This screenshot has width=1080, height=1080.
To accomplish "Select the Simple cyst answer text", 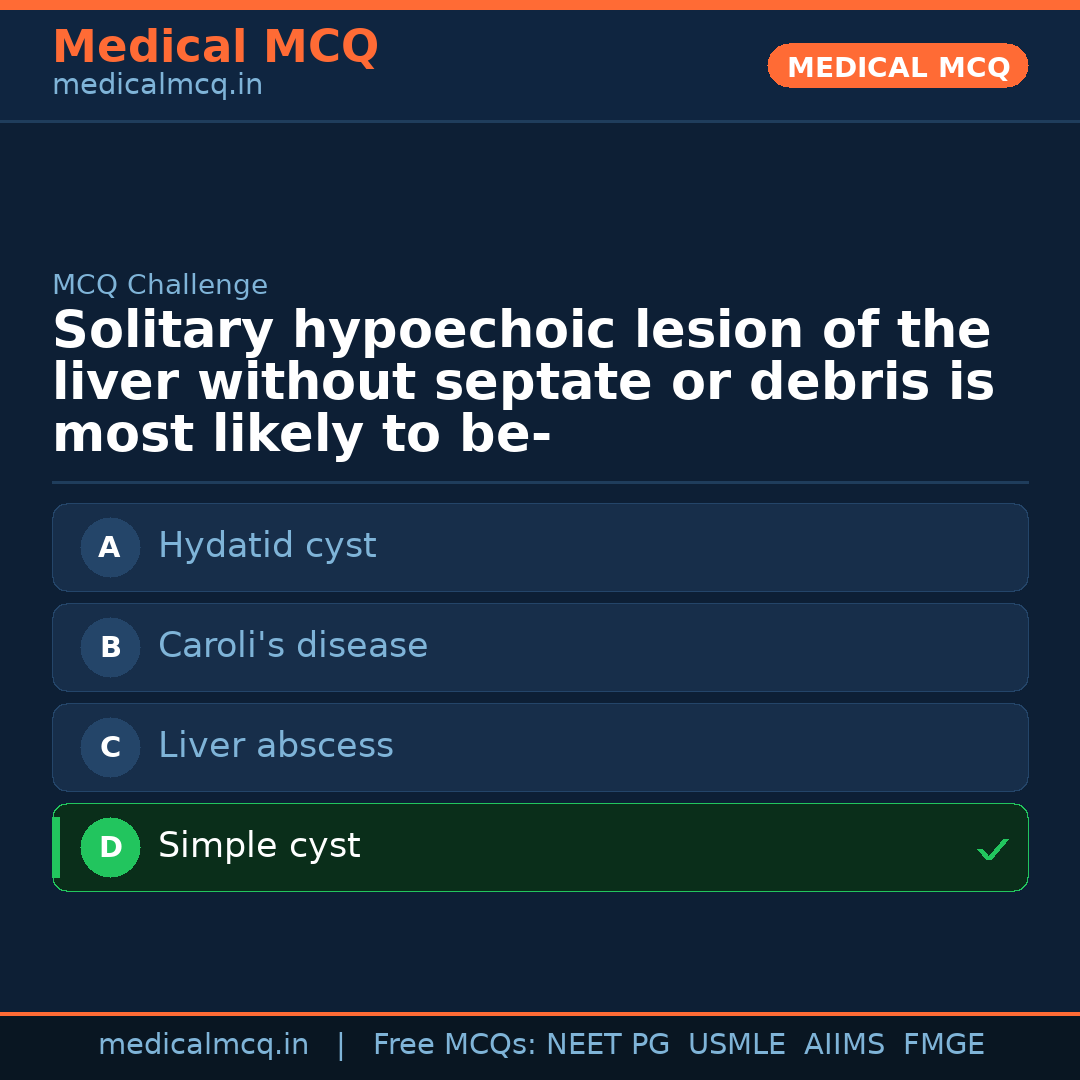I will [x=259, y=846].
